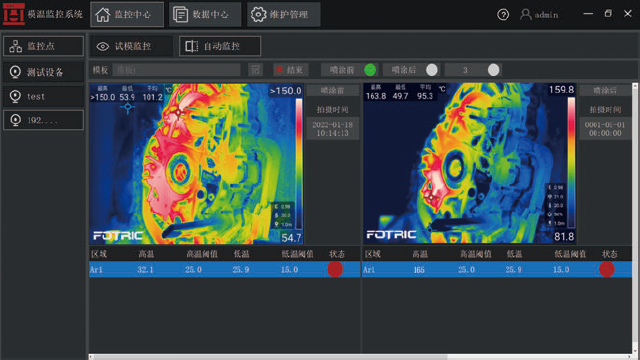Open the 监控中心 home tab
The image size is (640, 360).
click(127, 14)
